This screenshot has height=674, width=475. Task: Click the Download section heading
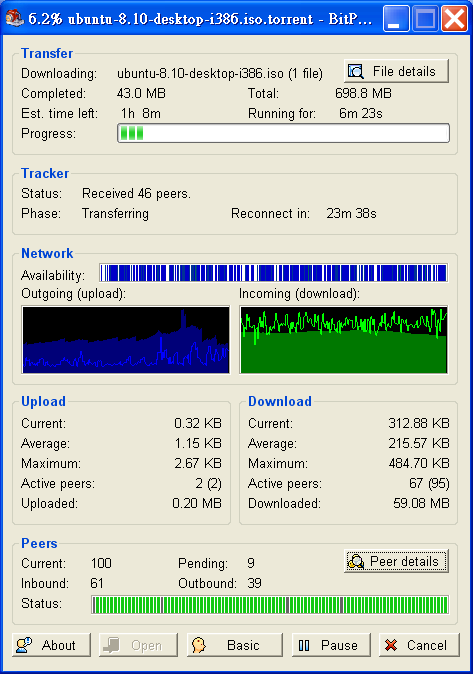(280, 401)
